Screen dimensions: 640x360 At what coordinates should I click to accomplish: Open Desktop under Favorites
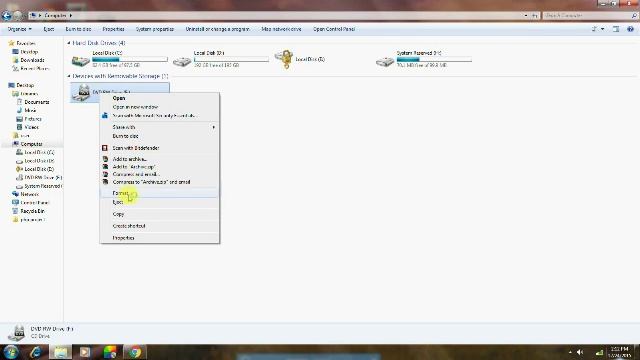coord(29,52)
